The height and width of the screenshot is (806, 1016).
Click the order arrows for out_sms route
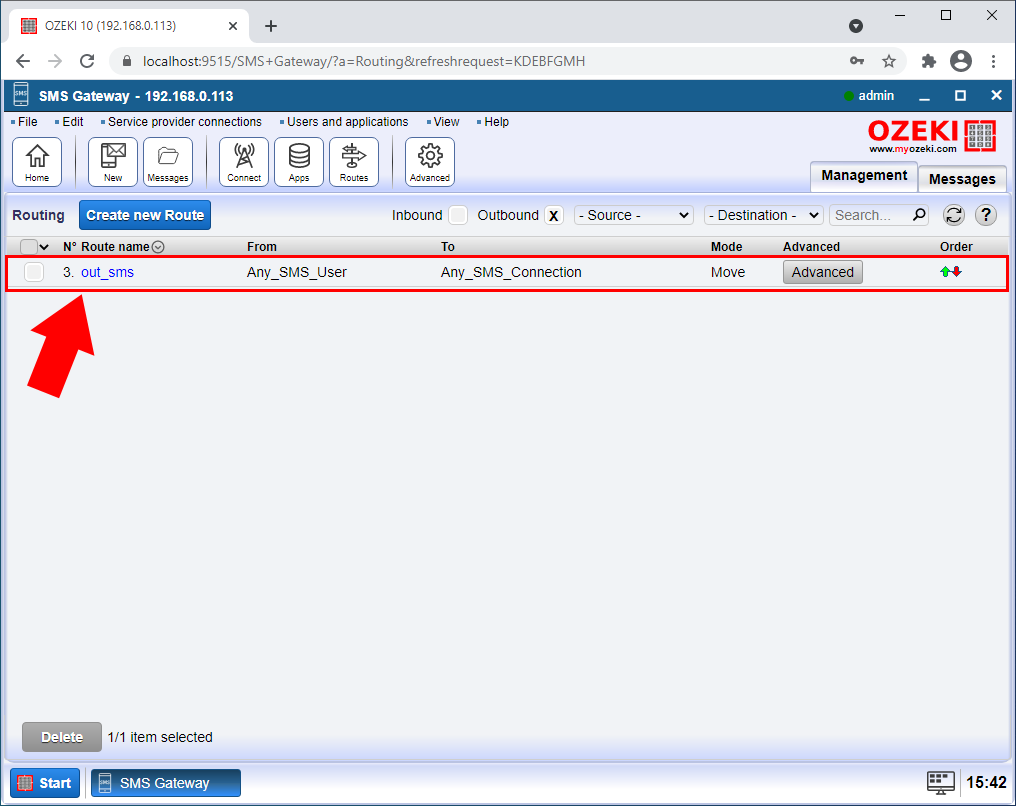click(x=951, y=272)
